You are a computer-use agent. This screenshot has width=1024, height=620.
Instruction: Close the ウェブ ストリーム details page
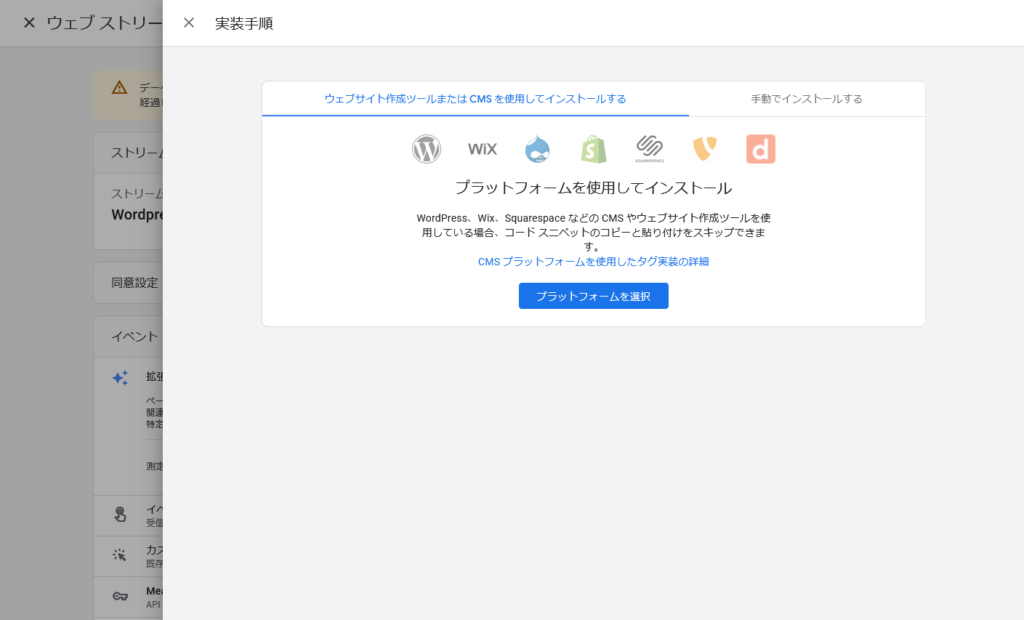coord(28,23)
